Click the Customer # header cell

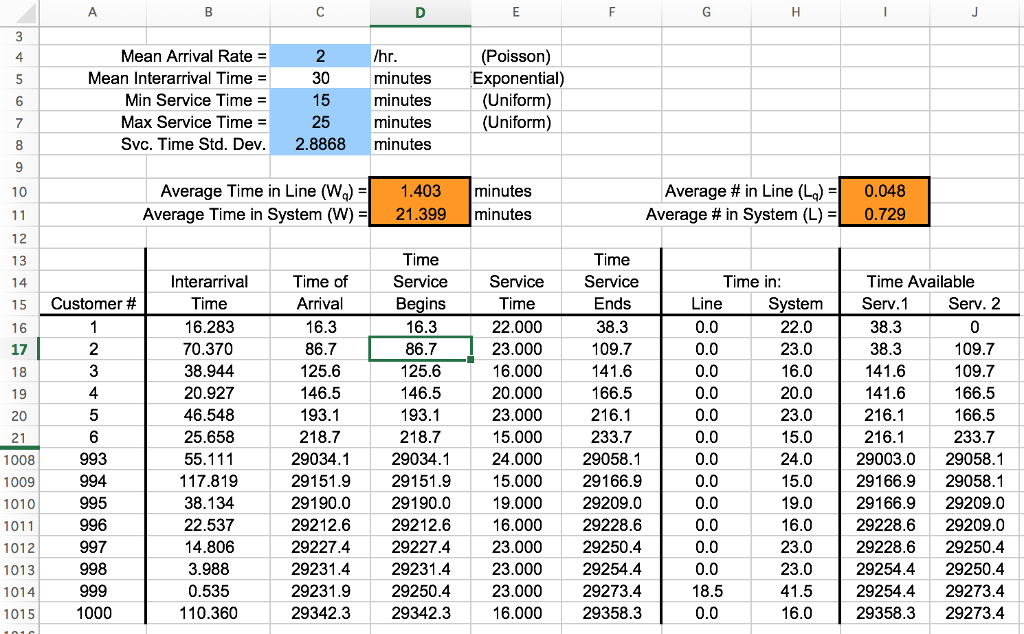[x=93, y=304]
